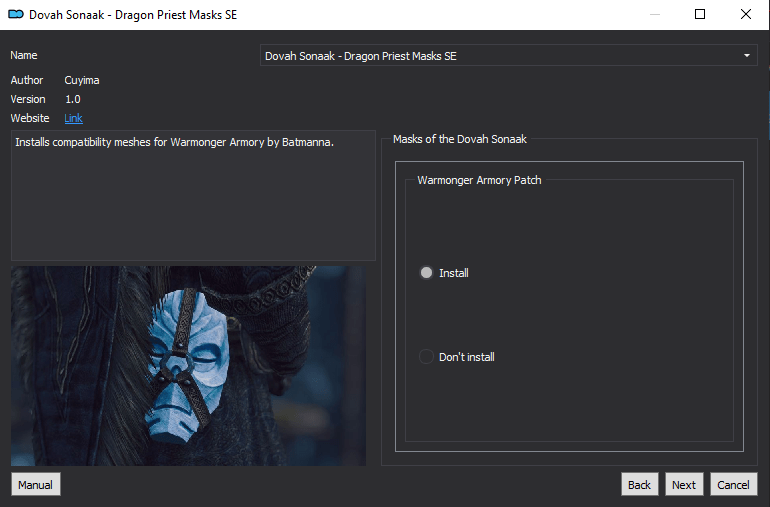770x507 pixels.
Task: Click the author name Cuyima
Action: pos(82,80)
